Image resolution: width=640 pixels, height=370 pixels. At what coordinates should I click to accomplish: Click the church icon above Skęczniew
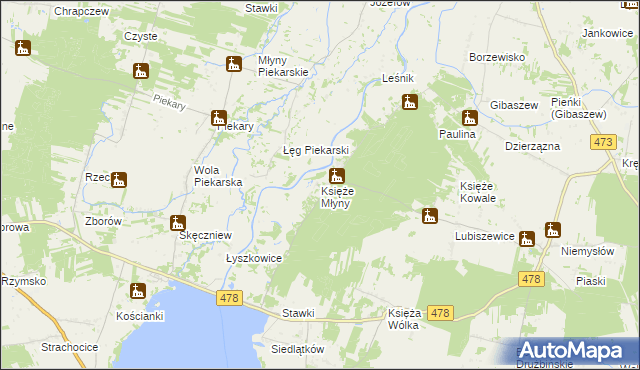pos(178,223)
